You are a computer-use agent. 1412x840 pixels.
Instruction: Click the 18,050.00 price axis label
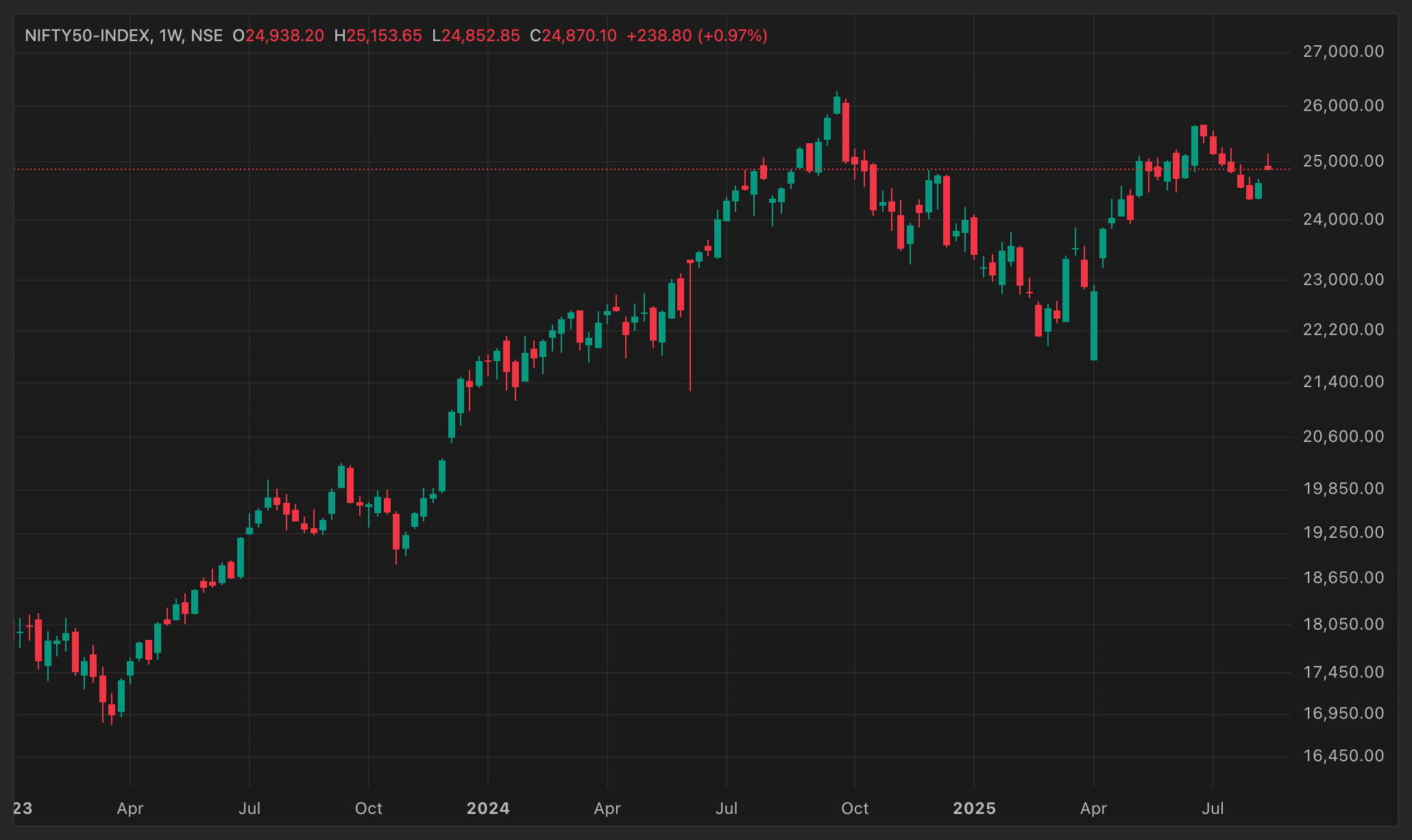click(1343, 624)
